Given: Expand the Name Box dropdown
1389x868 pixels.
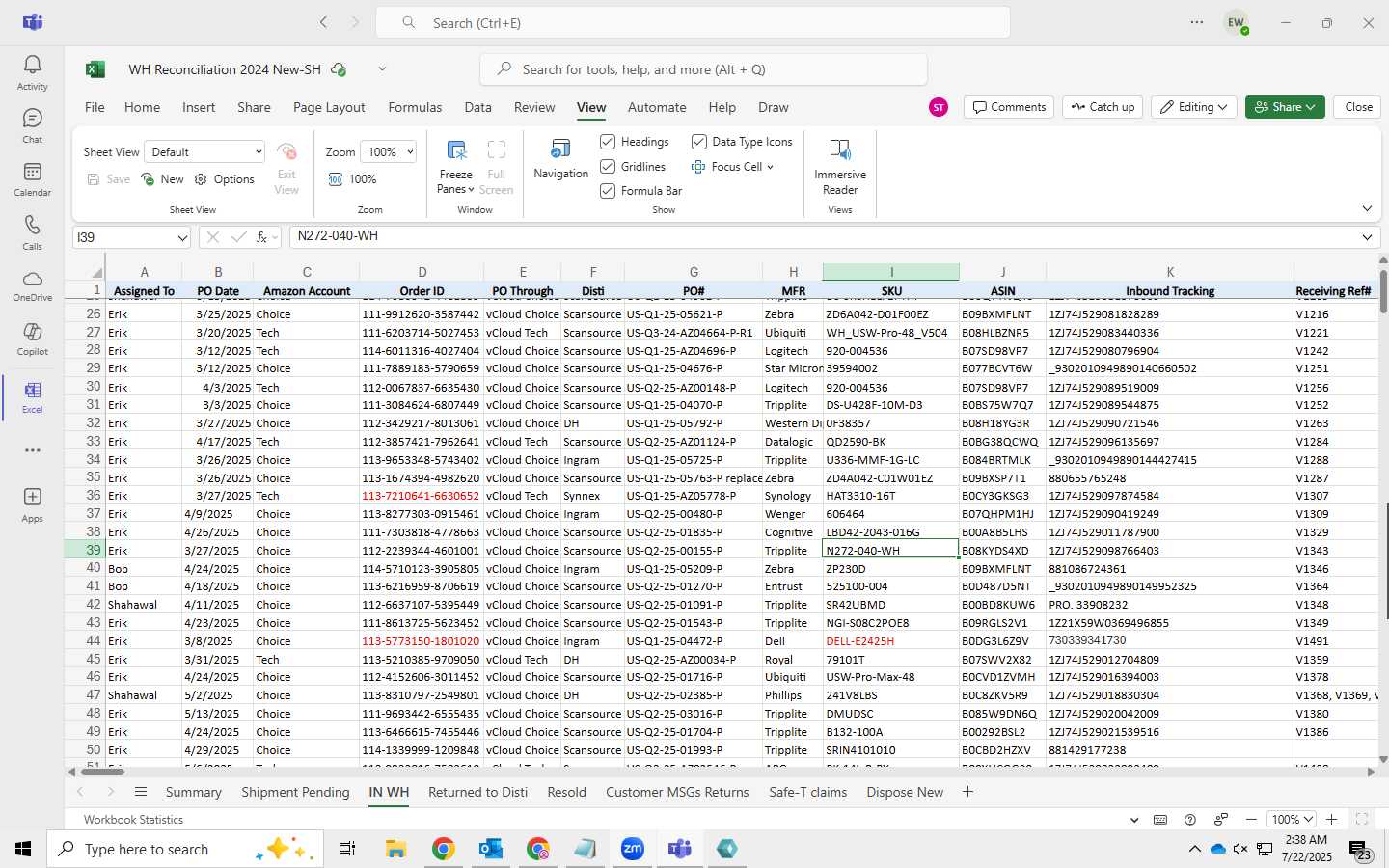Looking at the screenshot, I should (182, 237).
